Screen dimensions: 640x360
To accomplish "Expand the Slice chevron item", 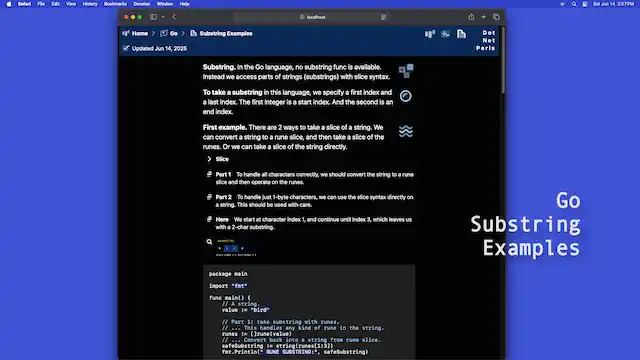I will click(209, 159).
